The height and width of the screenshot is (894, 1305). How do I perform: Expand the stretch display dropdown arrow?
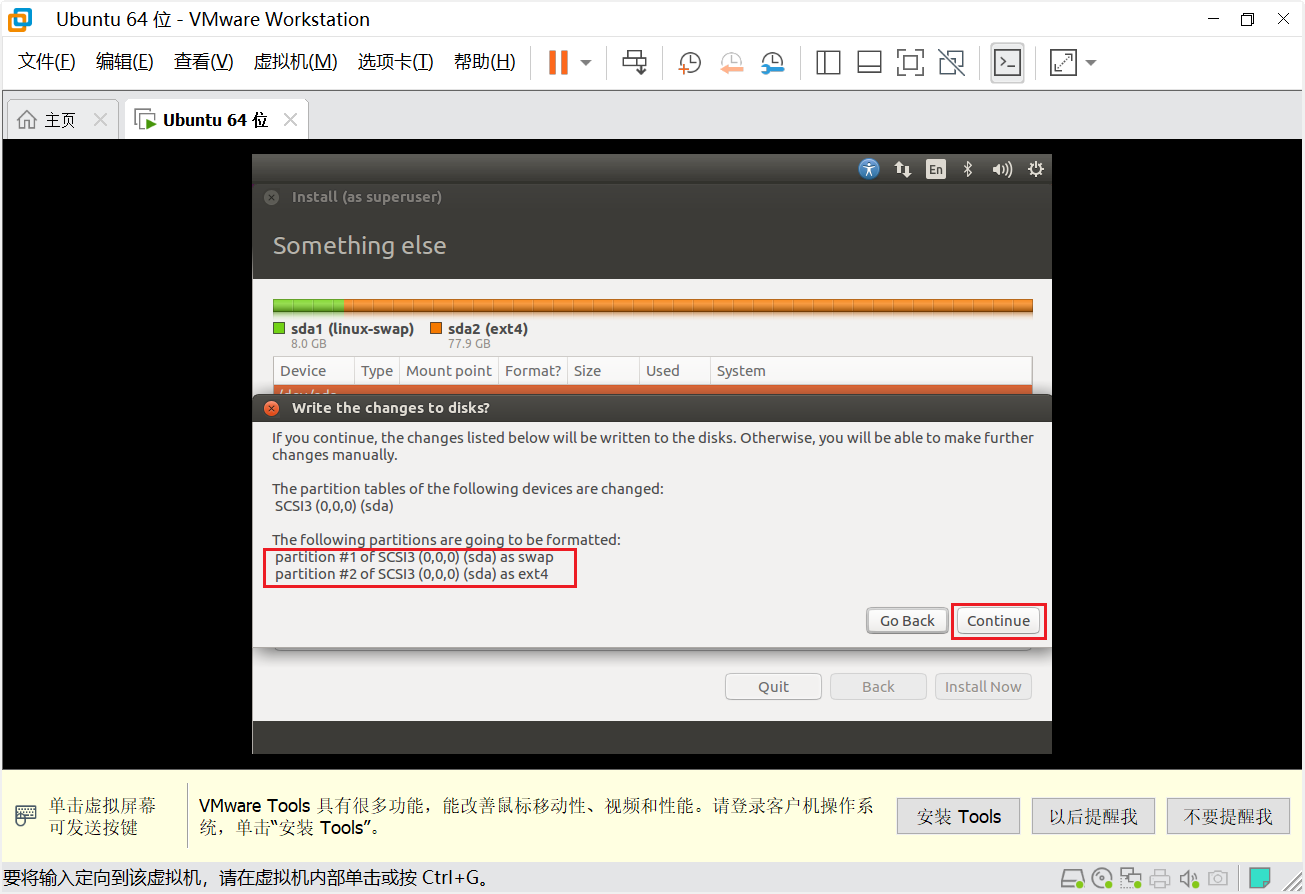coord(1091,63)
